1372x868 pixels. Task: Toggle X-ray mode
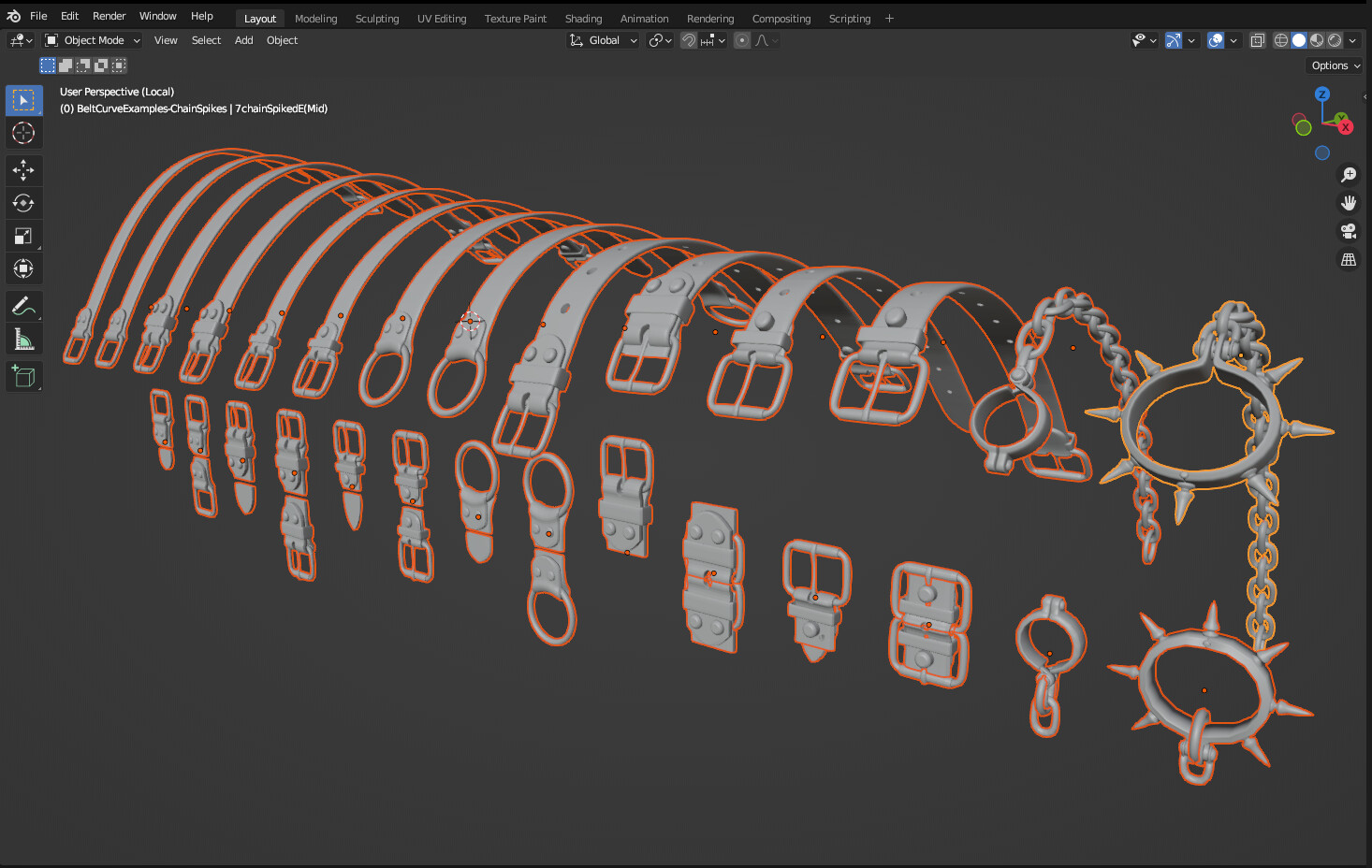[1258, 40]
